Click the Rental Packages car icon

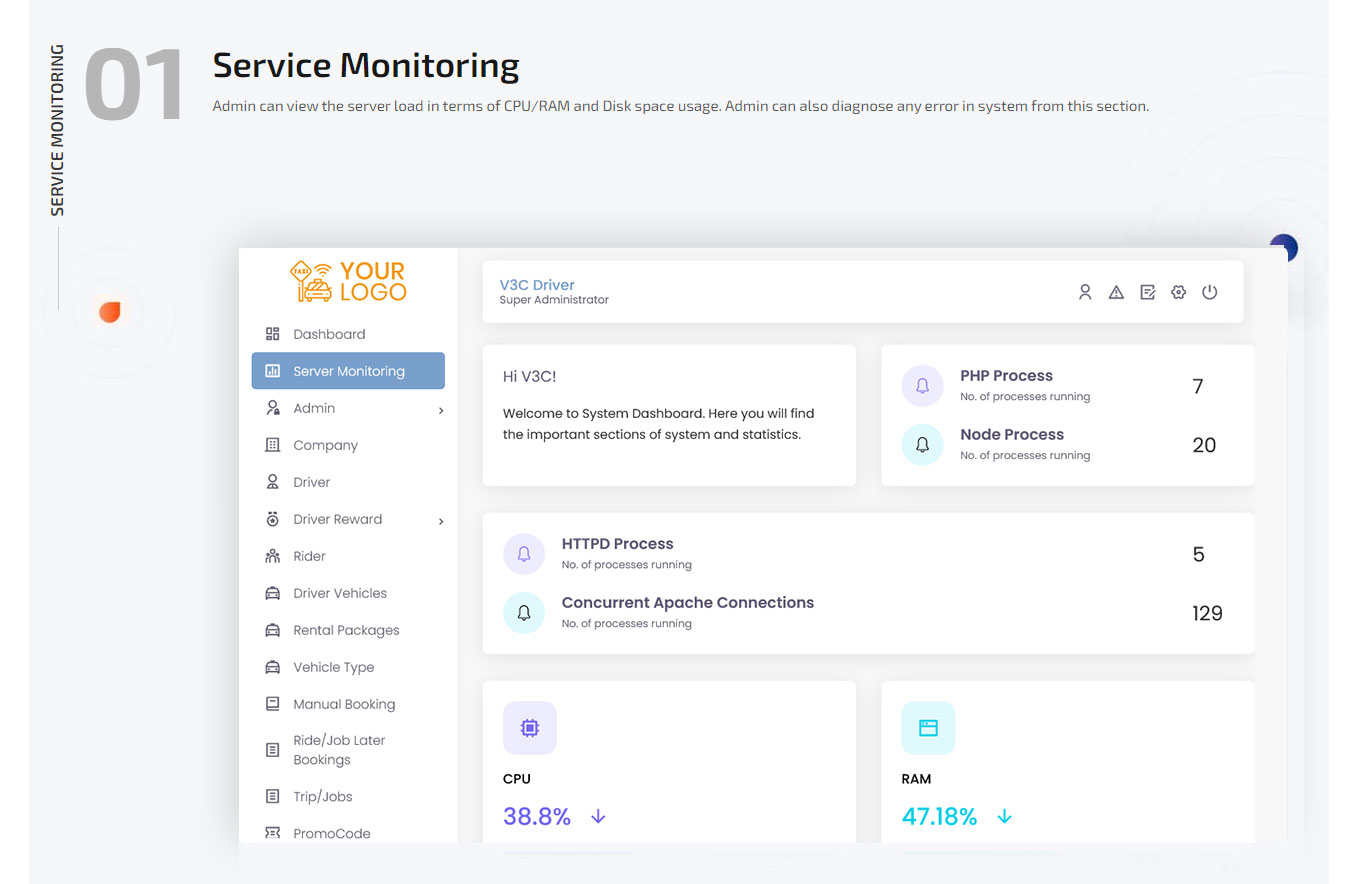pos(272,630)
